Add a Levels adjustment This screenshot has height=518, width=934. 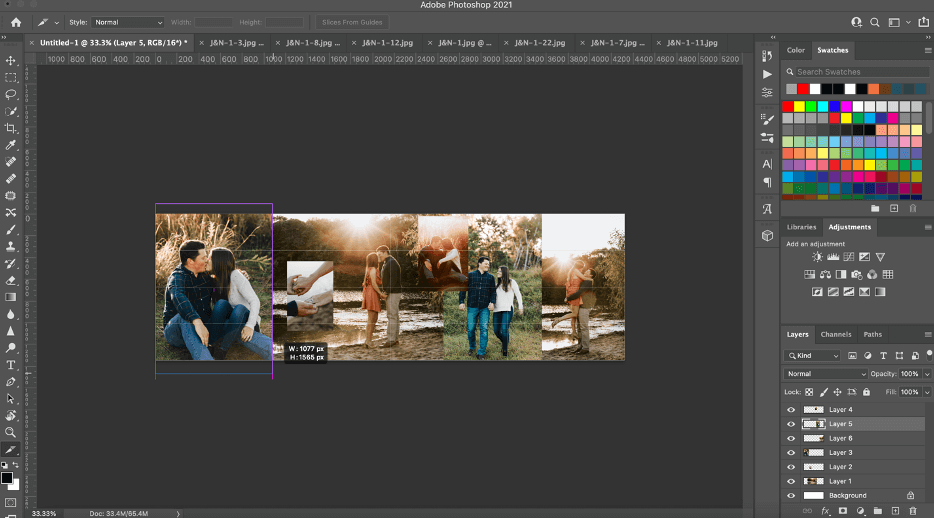(x=833, y=257)
